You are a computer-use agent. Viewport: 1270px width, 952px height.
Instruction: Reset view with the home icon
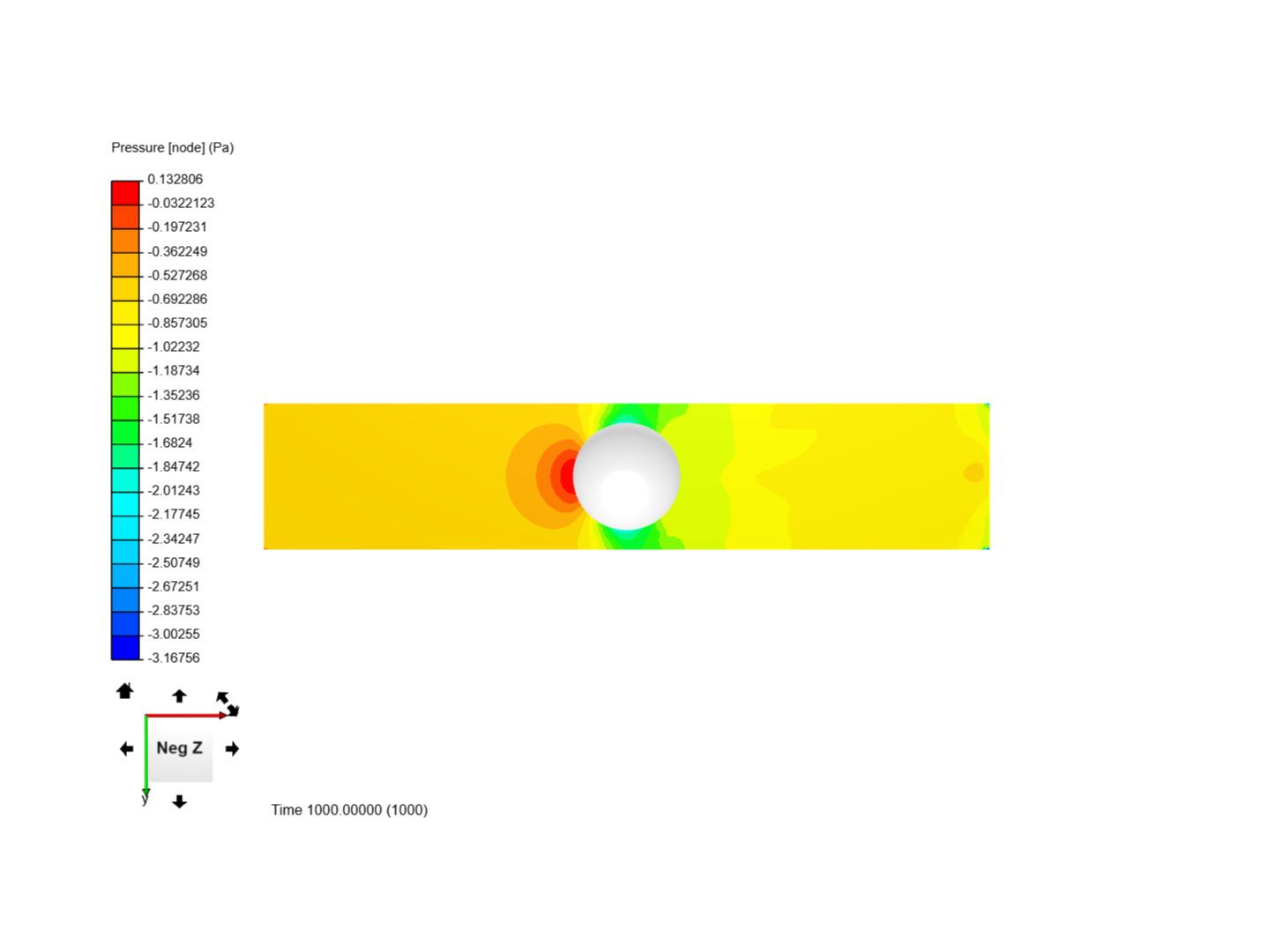[124, 691]
